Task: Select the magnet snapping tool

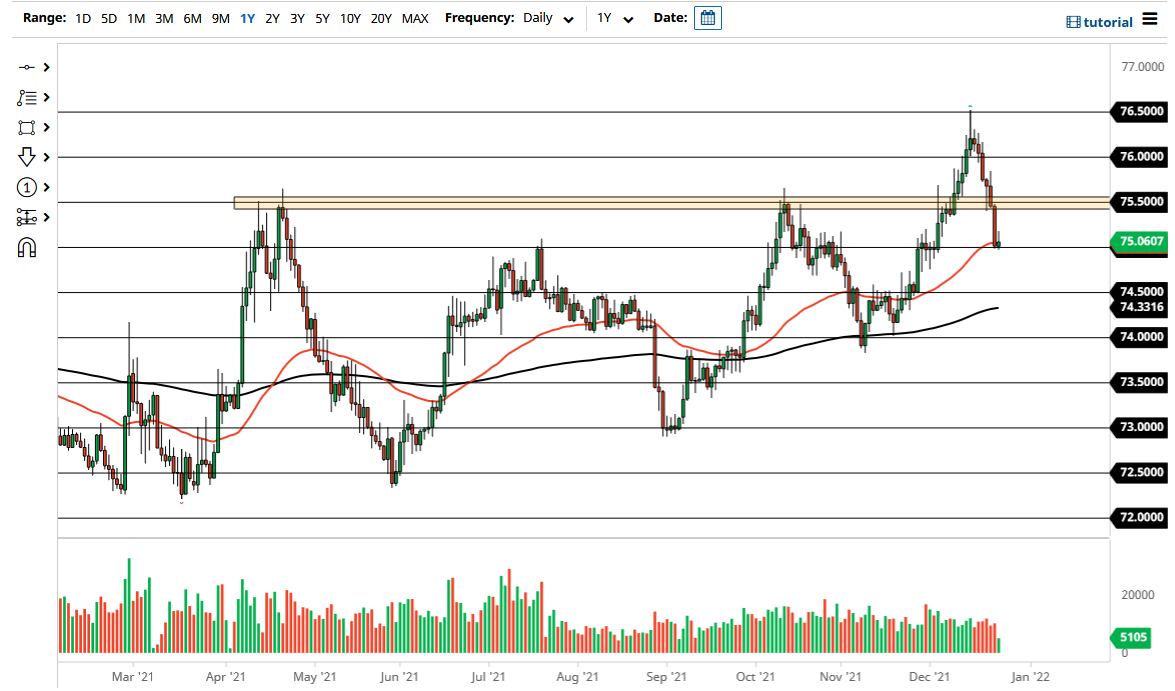Action: [x=25, y=247]
